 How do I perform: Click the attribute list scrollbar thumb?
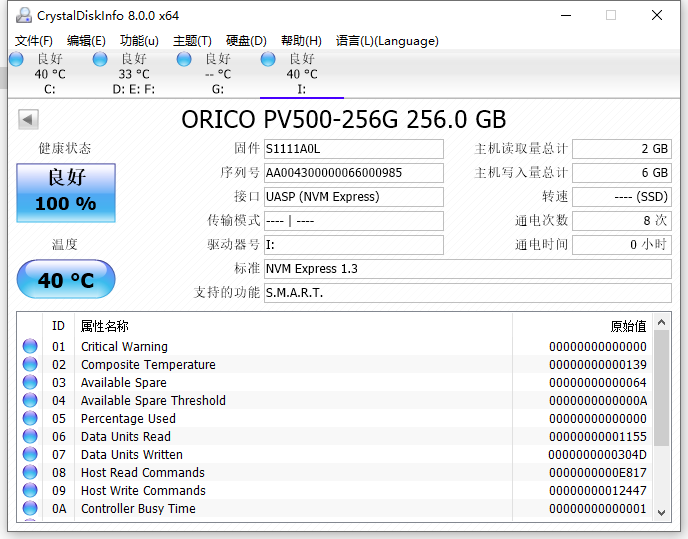click(662, 388)
